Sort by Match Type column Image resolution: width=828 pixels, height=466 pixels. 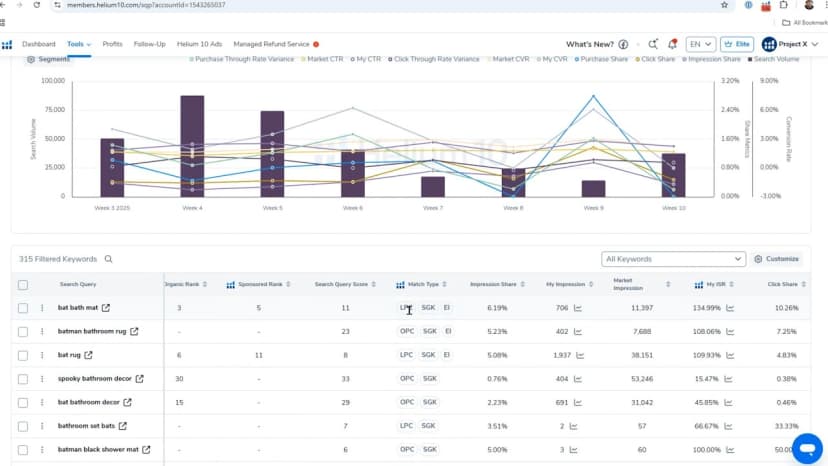[444, 284]
